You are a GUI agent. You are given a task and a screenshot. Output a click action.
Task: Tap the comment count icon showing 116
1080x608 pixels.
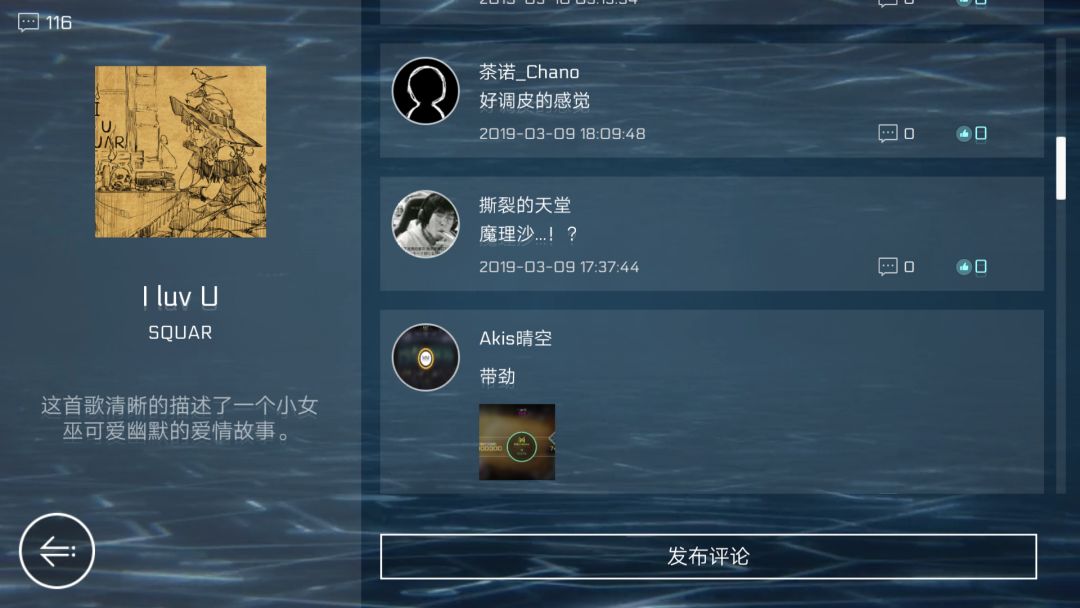28,23
